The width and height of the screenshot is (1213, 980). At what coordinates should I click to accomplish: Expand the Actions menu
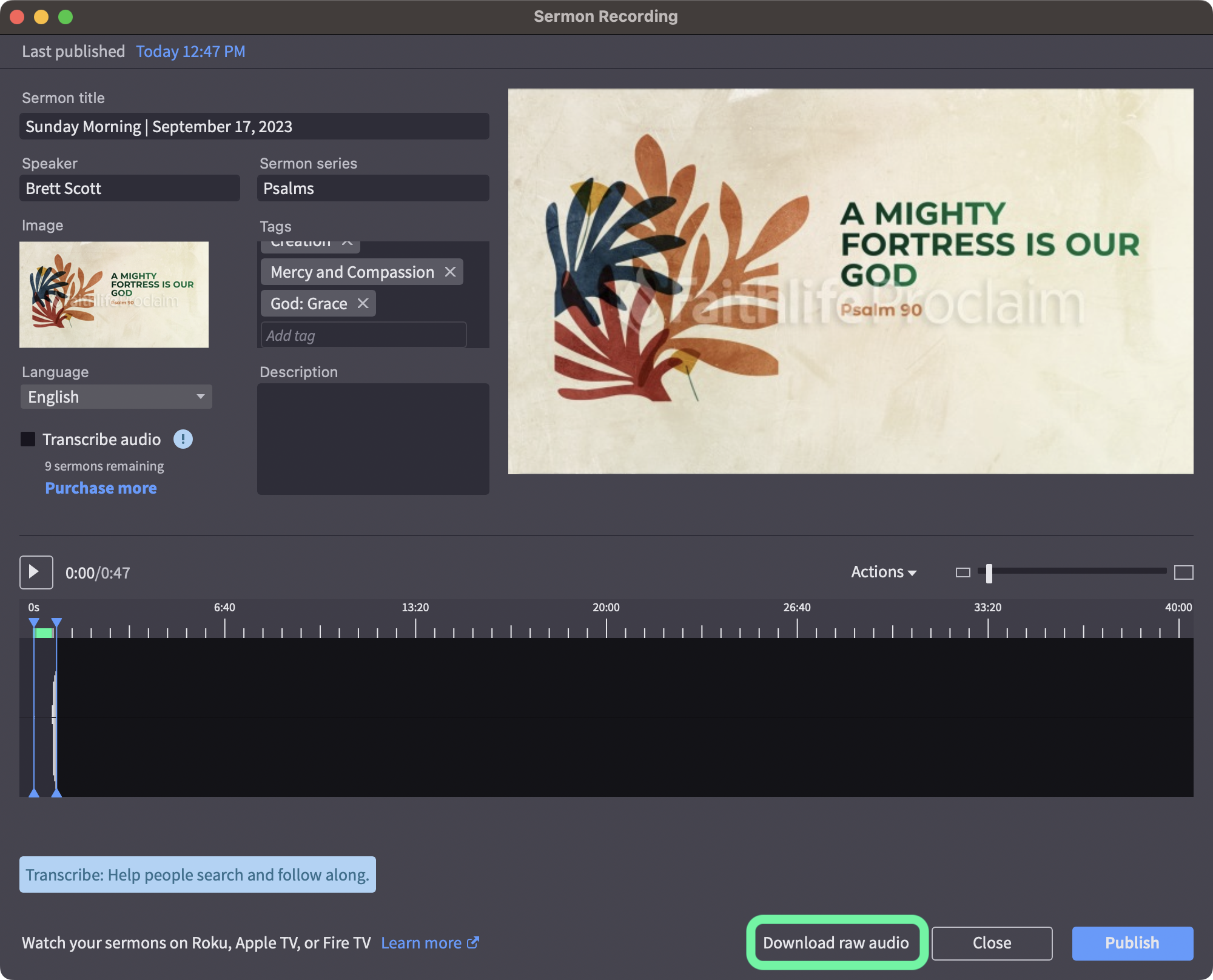pos(883,572)
